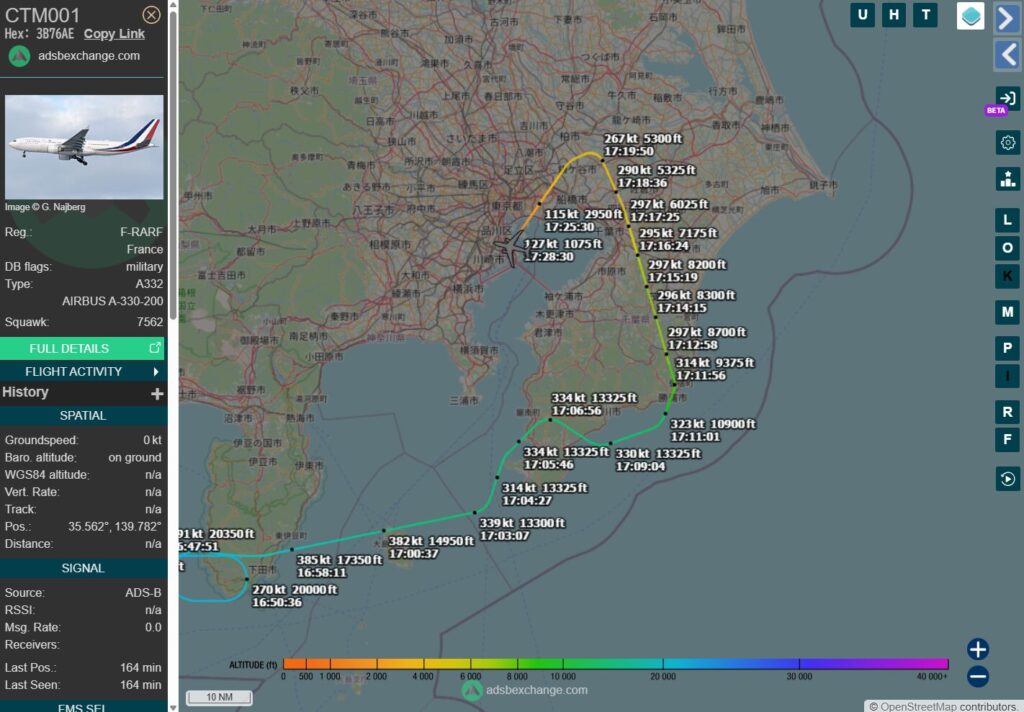This screenshot has height=712, width=1024.
Task: Click the left arrow sidebar button
Action: (1007, 54)
